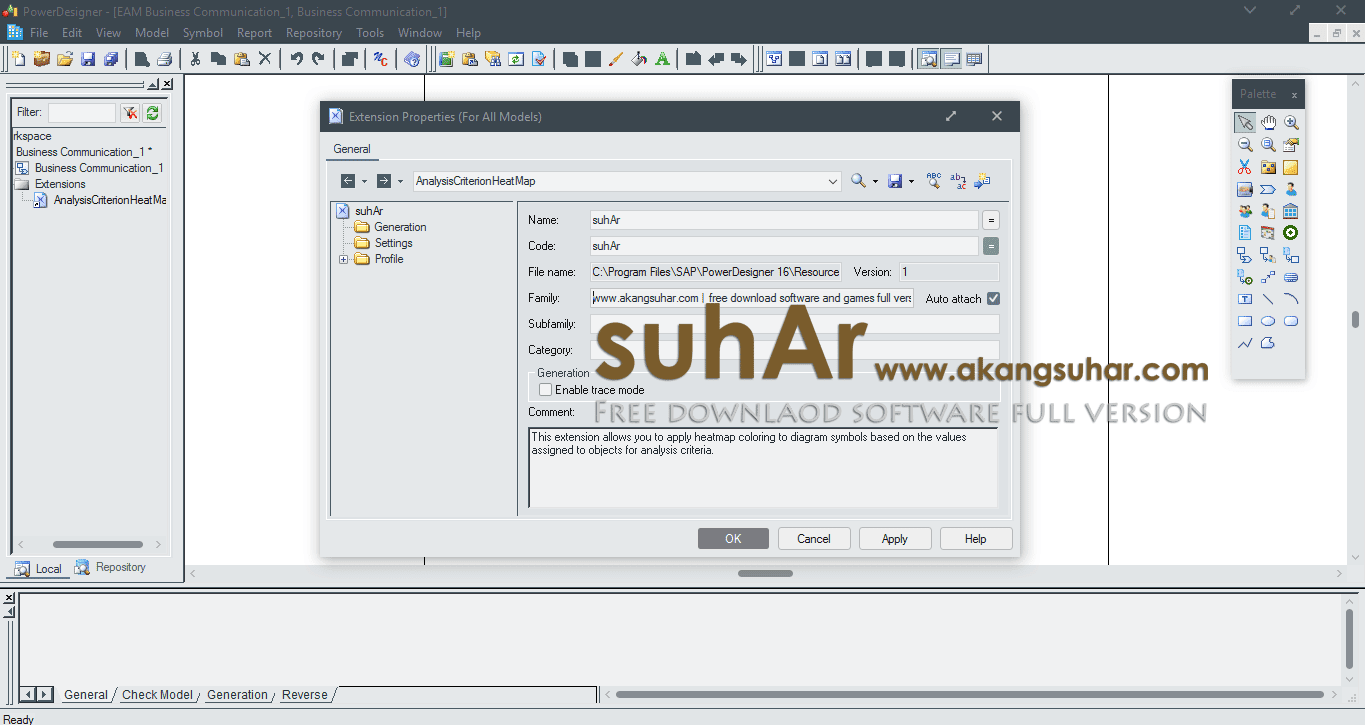
Task: Click the diagram horizontal scrollbar thumb
Action: (x=765, y=573)
